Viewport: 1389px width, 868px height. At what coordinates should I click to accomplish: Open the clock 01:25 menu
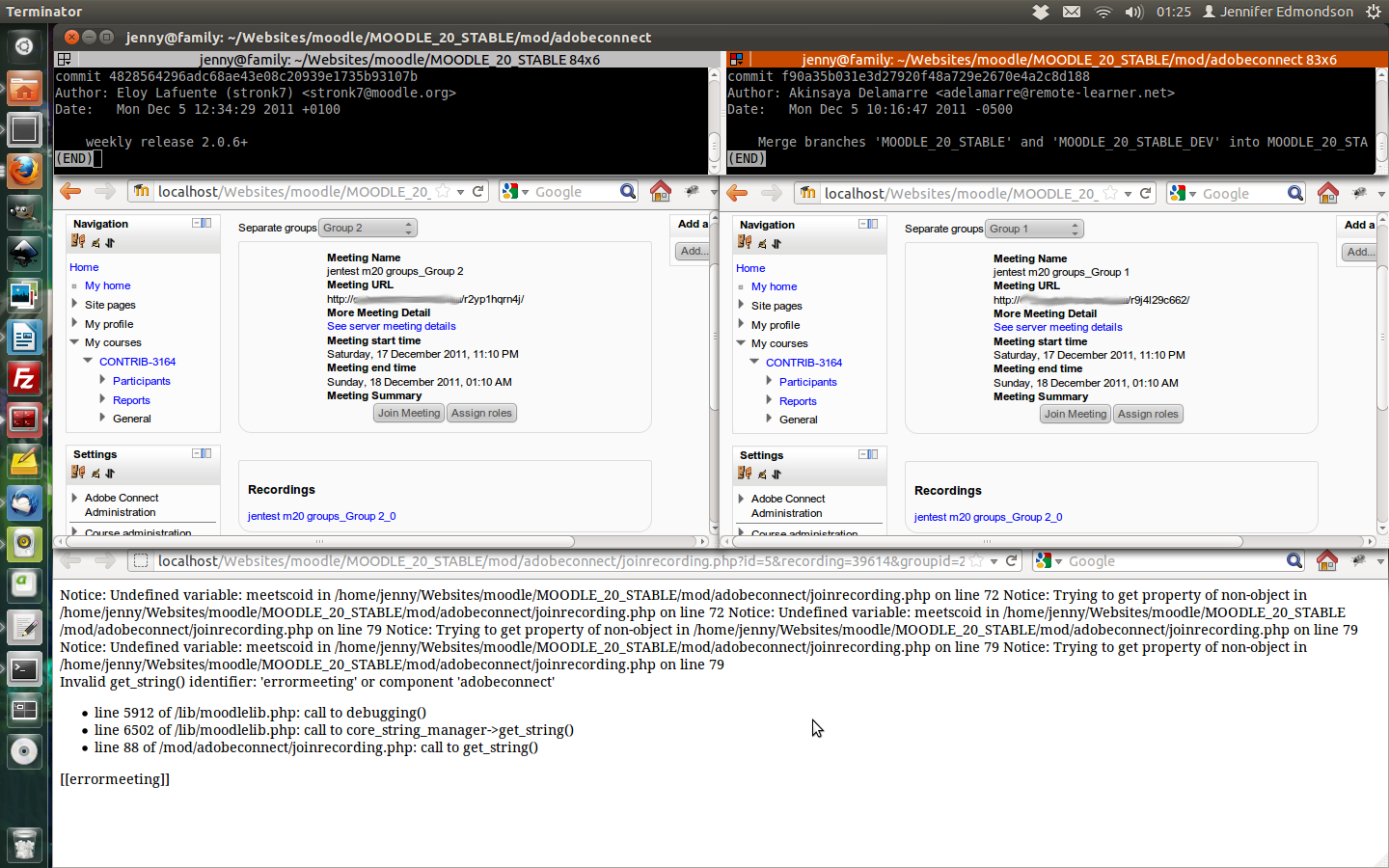1174,12
